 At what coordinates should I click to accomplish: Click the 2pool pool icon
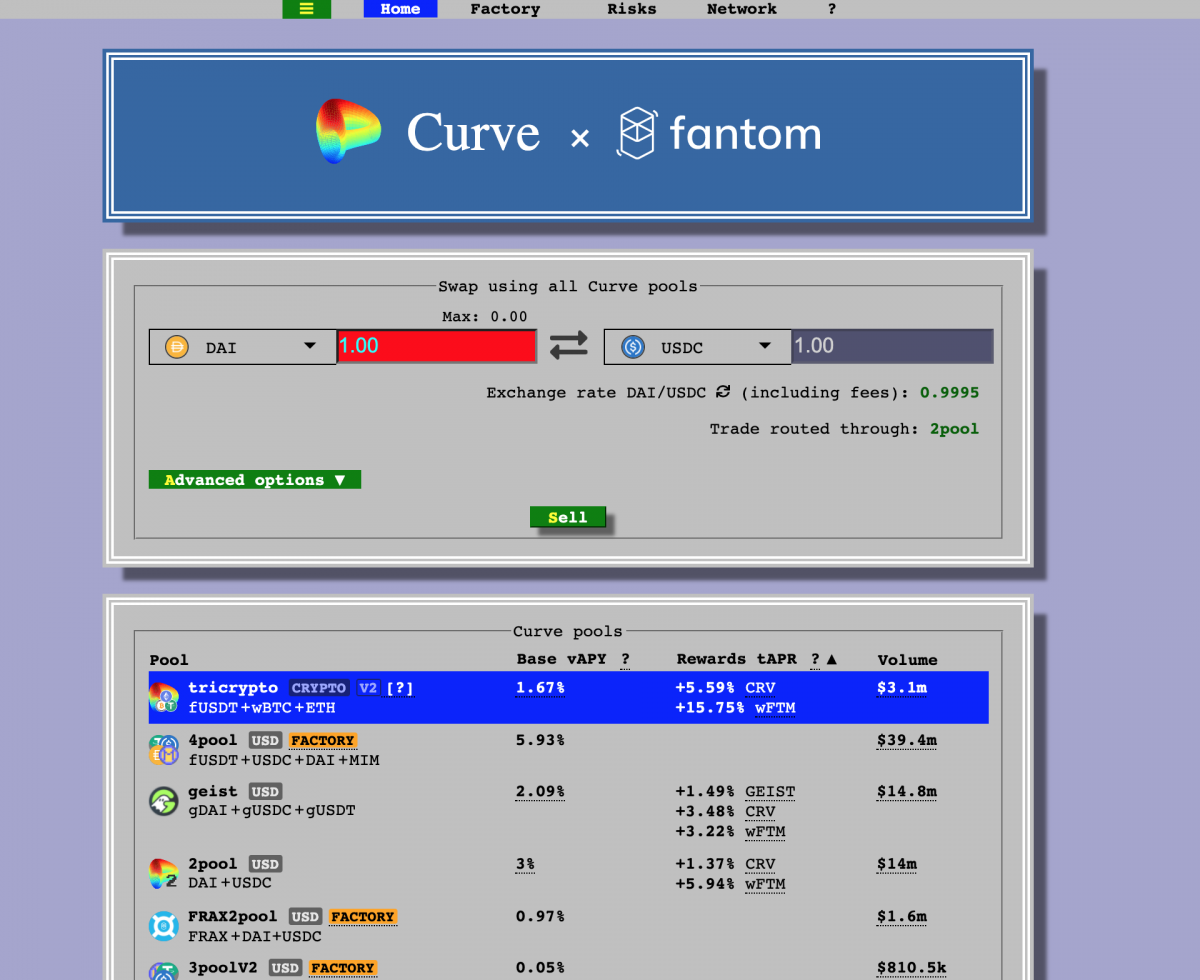[163, 873]
